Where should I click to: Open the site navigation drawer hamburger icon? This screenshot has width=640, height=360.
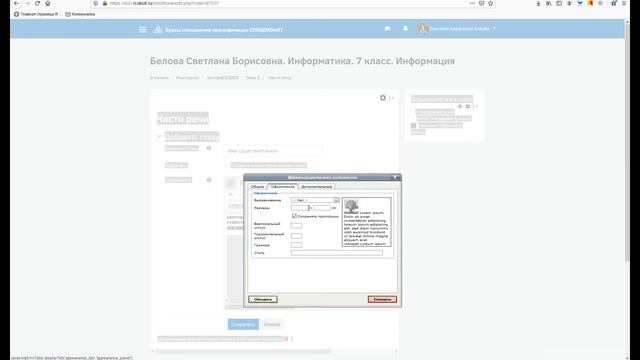click(143, 29)
